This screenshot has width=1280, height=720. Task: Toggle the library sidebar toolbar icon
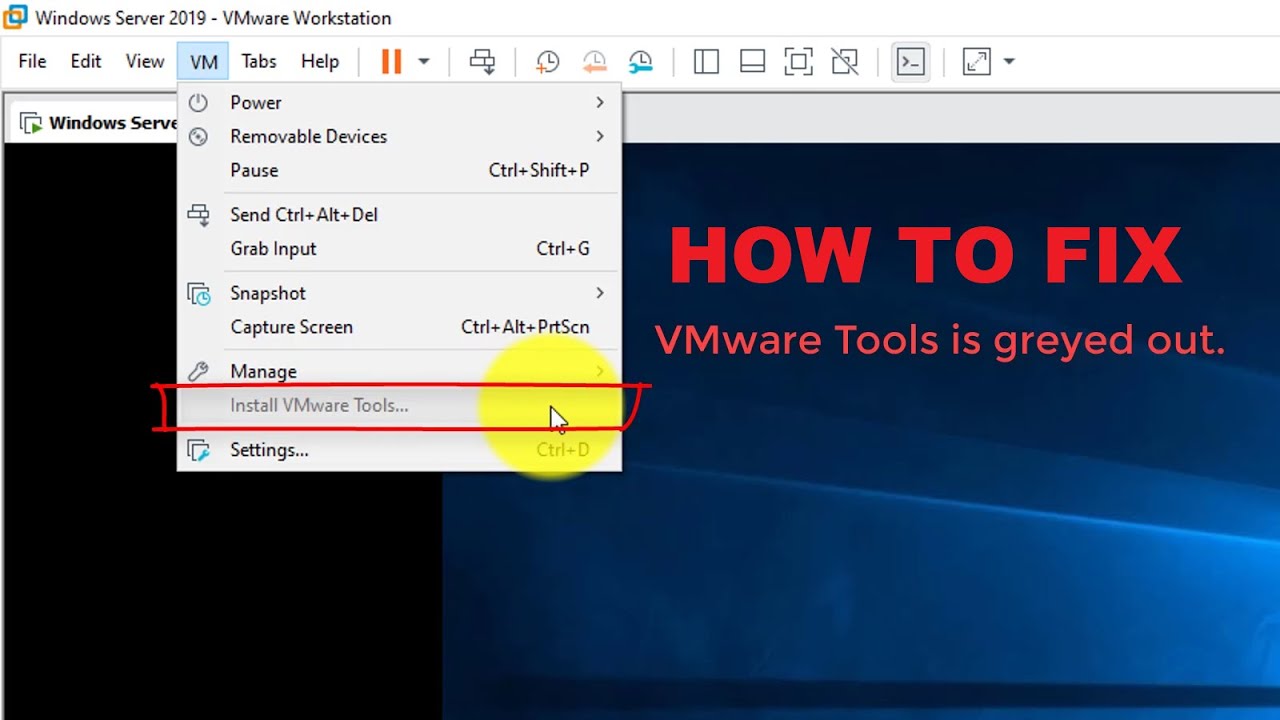point(706,62)
